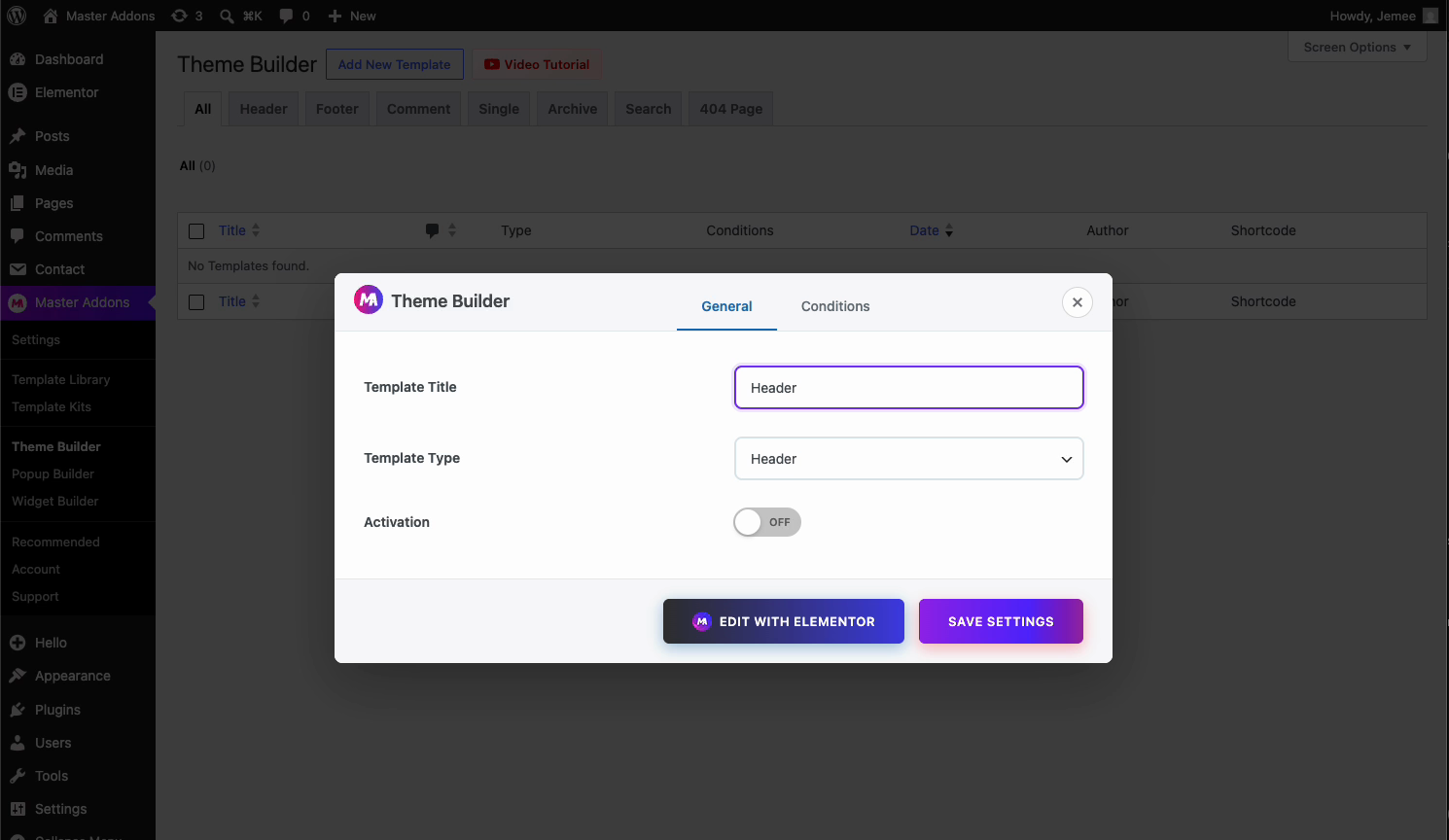The image size is (1449, 840).
Task: Filter by Single tab
Action: 499,109
